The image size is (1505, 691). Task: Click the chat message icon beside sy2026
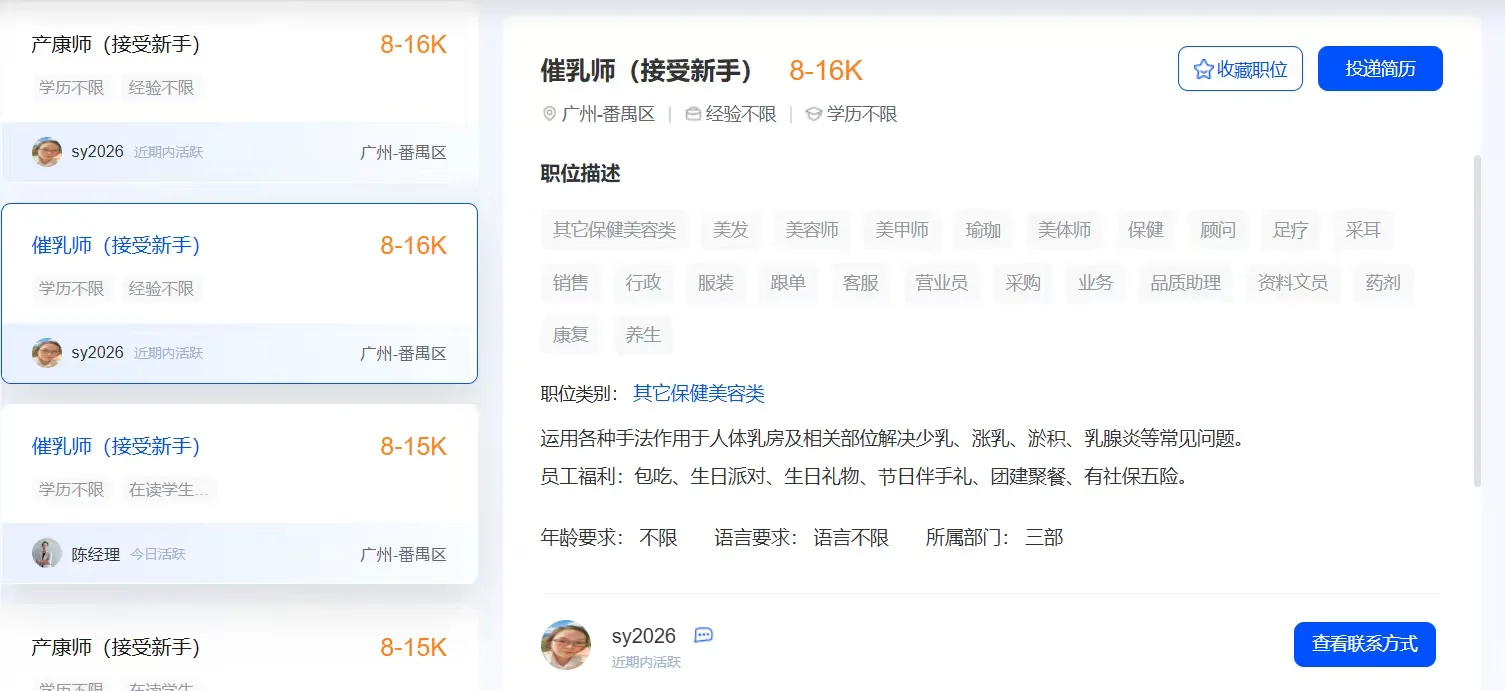703,635
